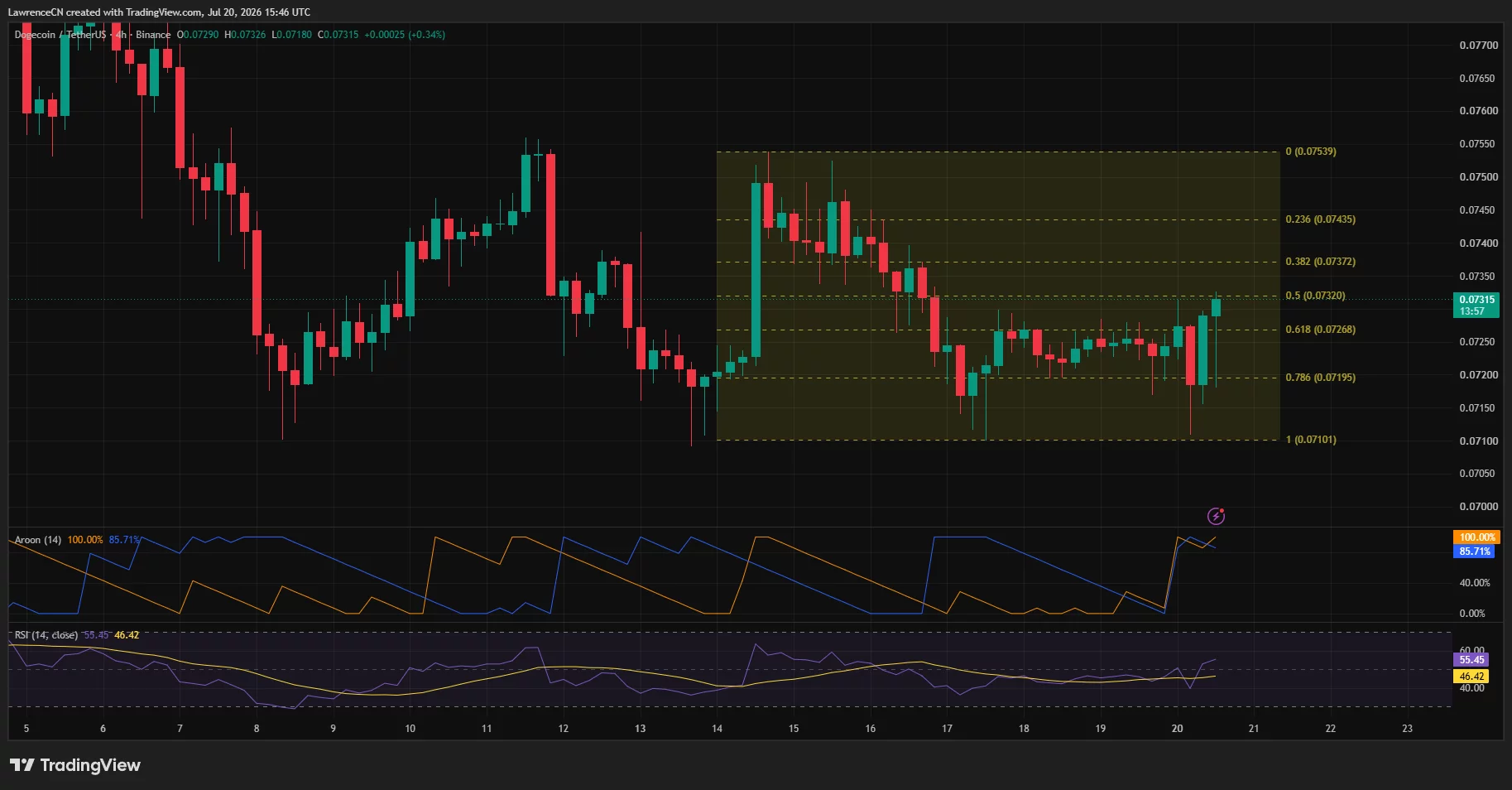Click the 40.00% Aroon scale label
Image resolution: width=1512 pixels, height=790 pixels.
pos(1475,583)
